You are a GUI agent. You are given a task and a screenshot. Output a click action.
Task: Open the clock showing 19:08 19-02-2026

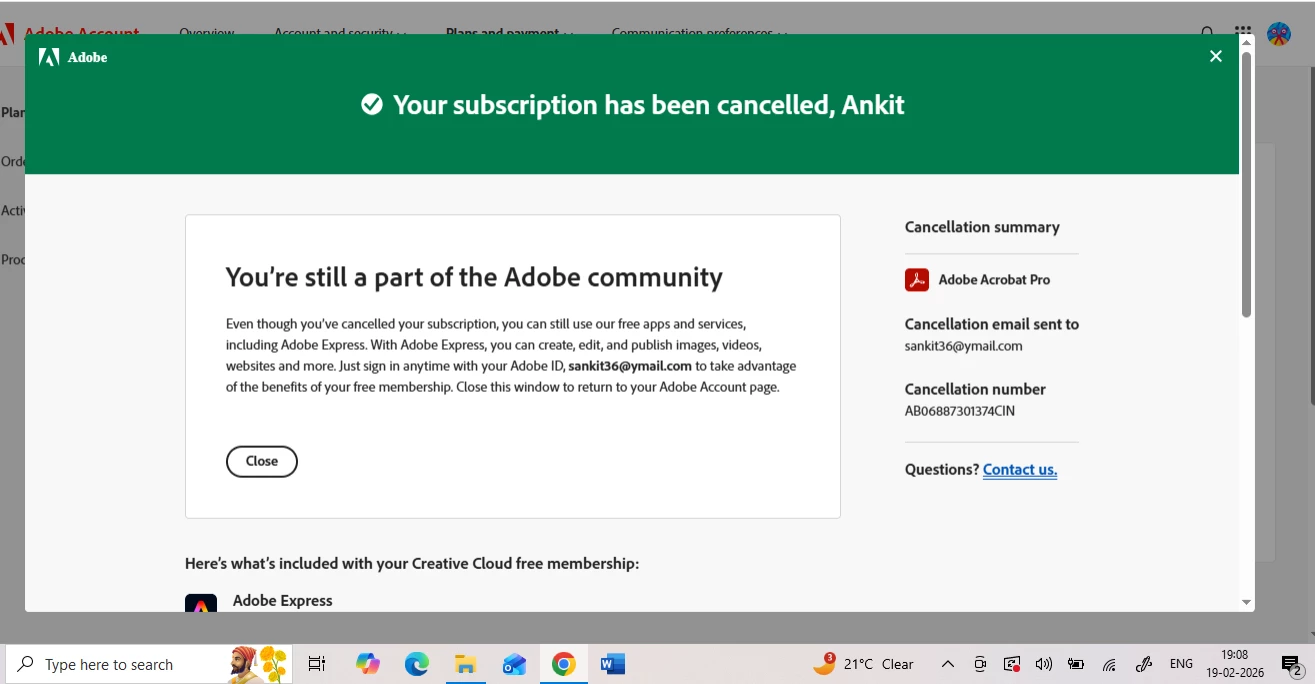[1237, 664]
